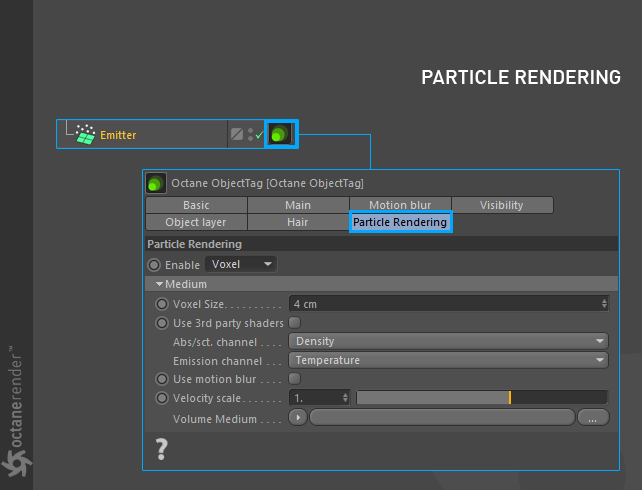The image size is (642, 490).
Task: Switch to the Visibility tab
Action: tap(502, 205)
